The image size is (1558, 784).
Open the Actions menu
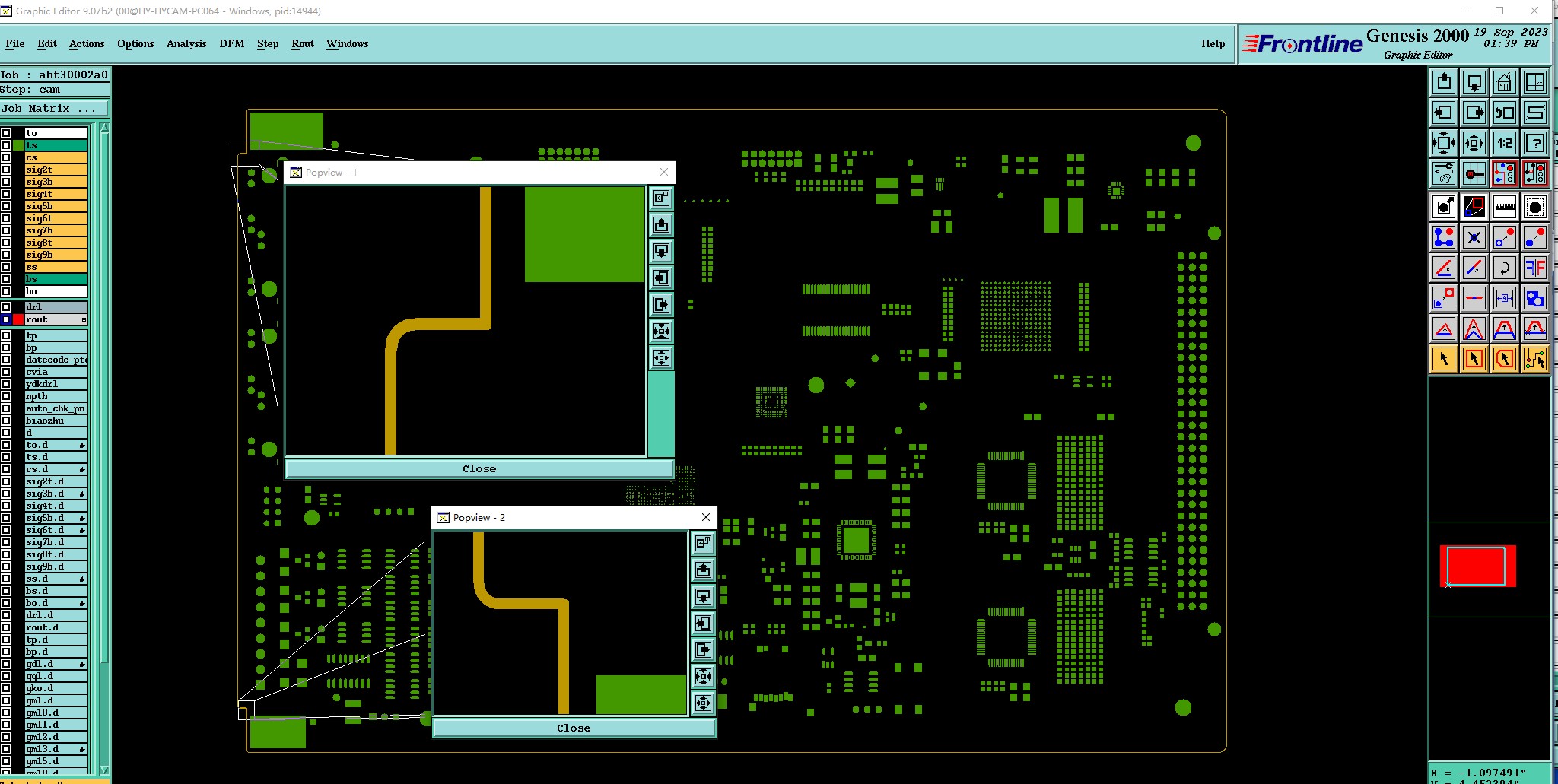(87, 43)
